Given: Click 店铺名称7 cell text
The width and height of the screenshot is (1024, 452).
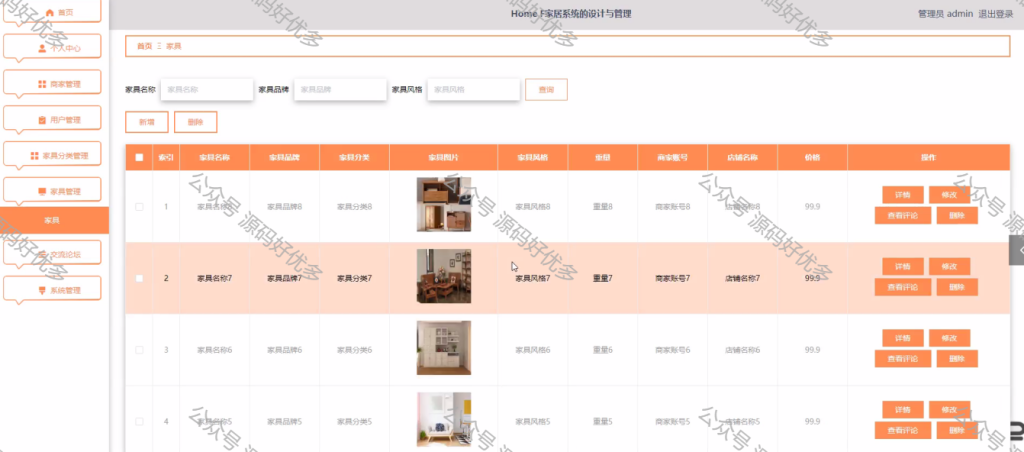Looking at the screenshot, I should [x=743, y=278].
